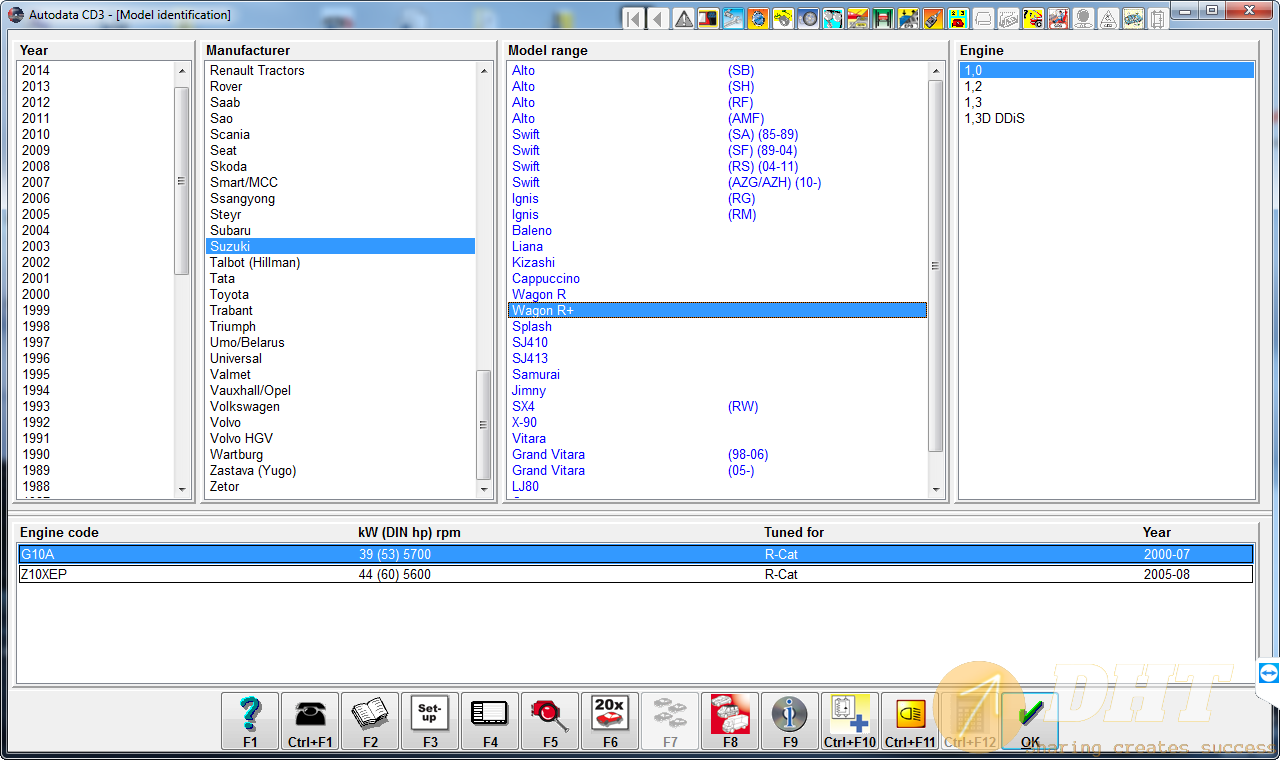1280x760 pixels.
Task: Click the magnifier search F5 button
Action: 550,720
